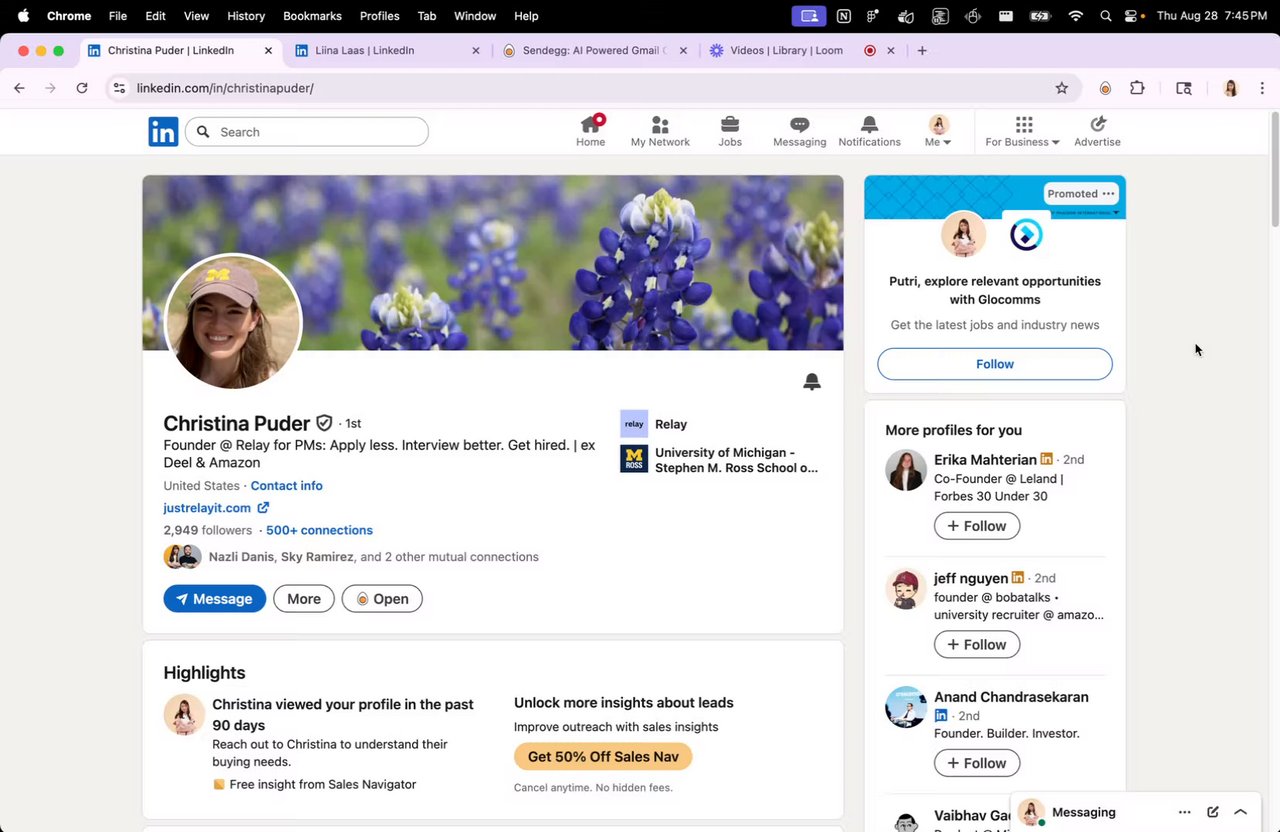Open the Chrome Profiles menu

click(x=379, y=16)
